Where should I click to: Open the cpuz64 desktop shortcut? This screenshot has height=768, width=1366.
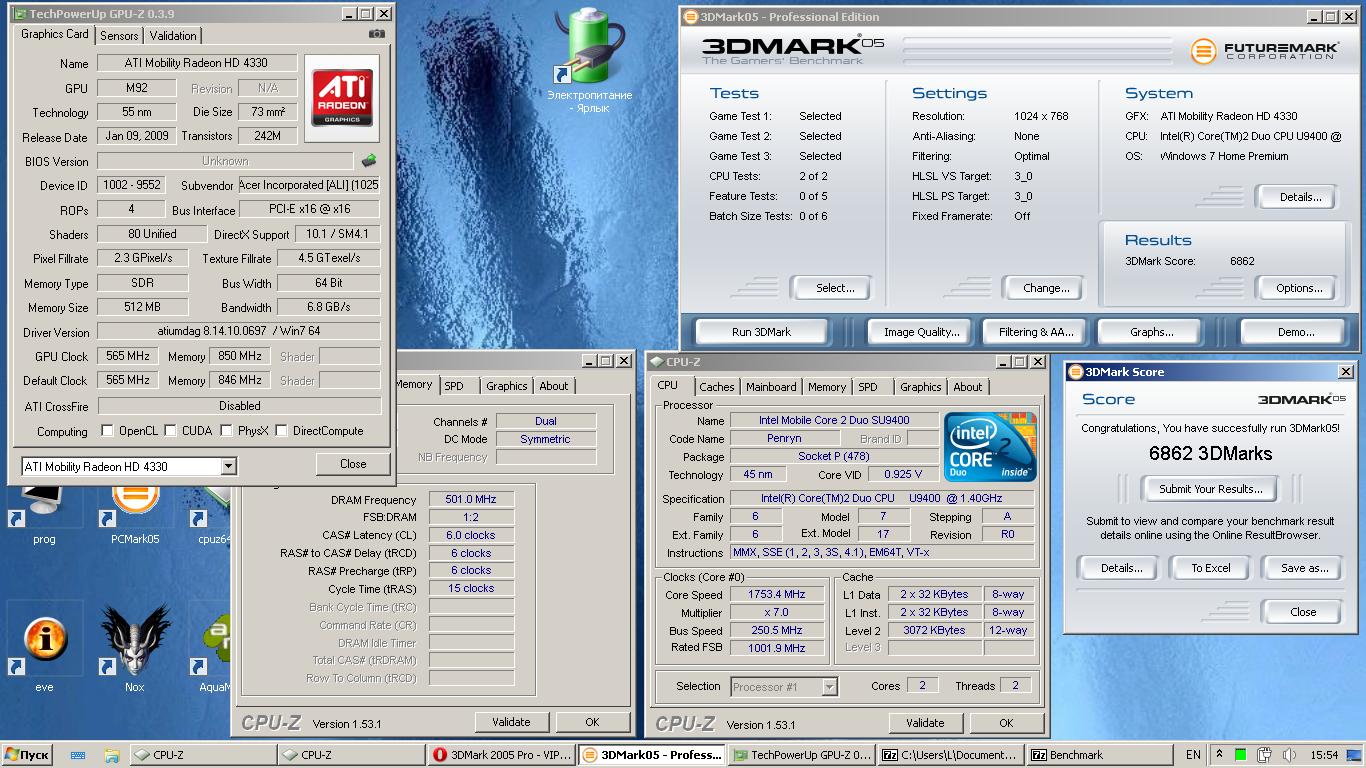(x=215, y=513)
